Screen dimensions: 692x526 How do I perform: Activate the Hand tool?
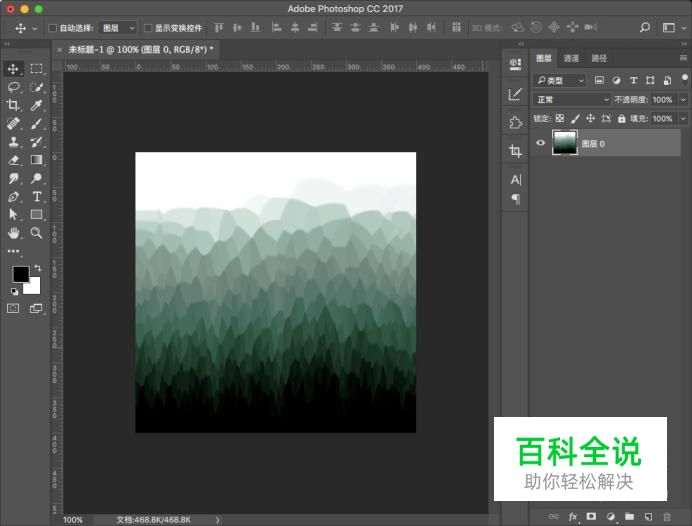pyautogui.click(x=13, y=233)
